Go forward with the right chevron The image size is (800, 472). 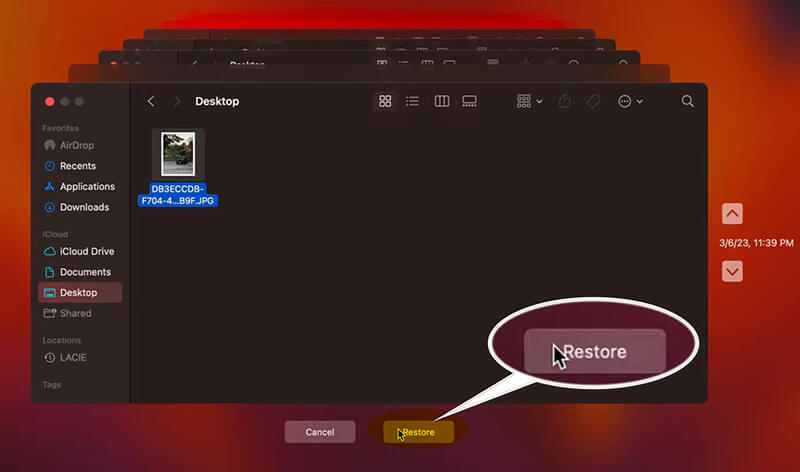pyautogui.click(x=177, y=101)
